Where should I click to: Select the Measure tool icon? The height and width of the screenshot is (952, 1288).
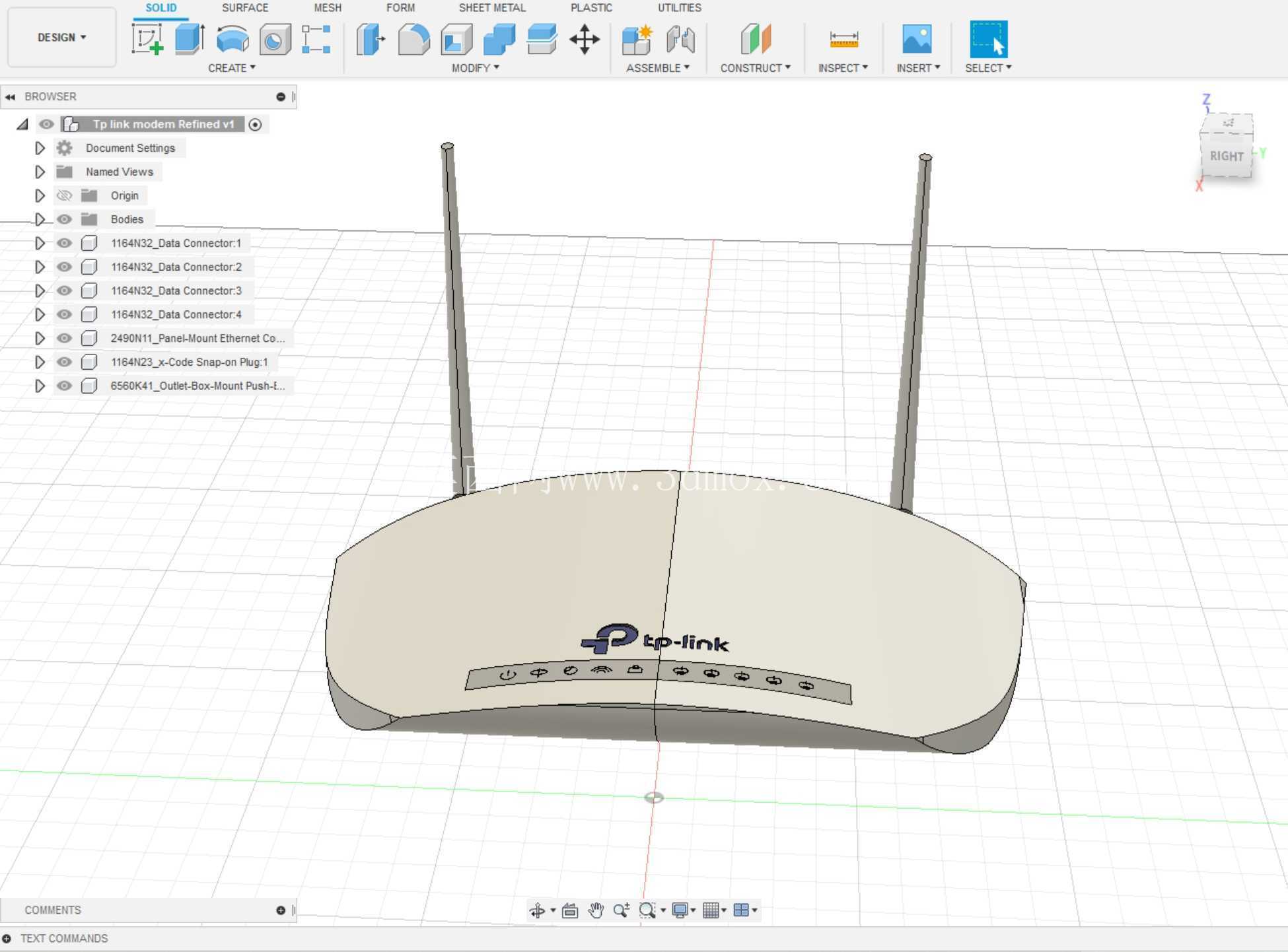(x=843, y=39)
